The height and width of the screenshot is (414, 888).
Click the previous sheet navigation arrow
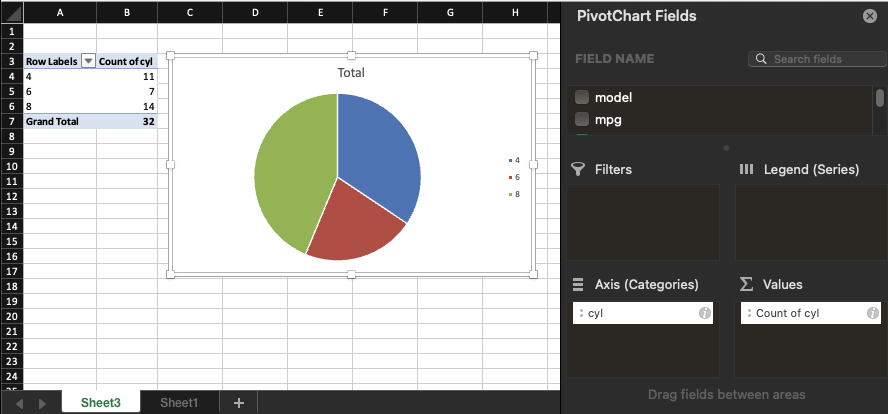(x=19, y=403)
